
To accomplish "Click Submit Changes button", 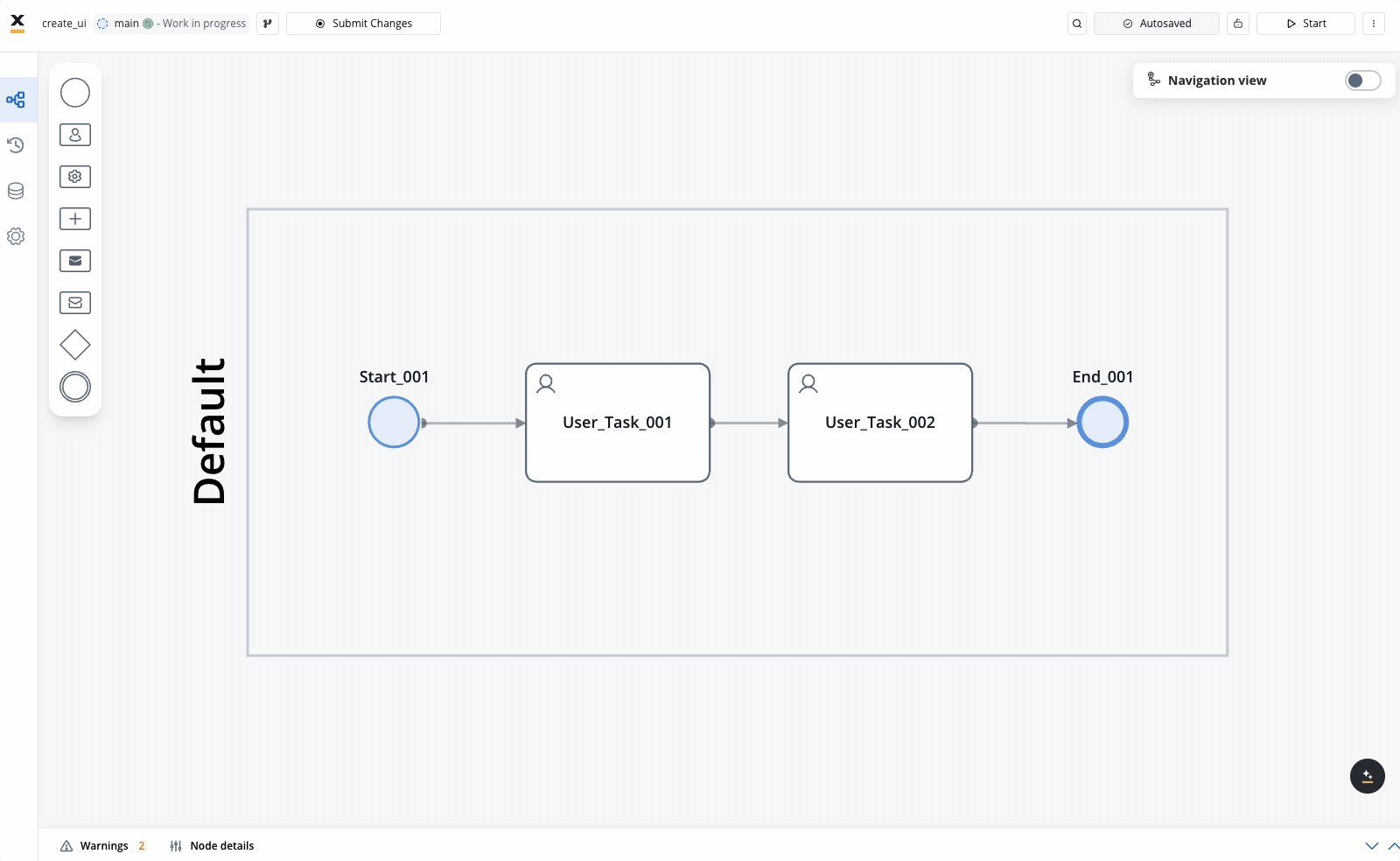I will tap(363, 24).
